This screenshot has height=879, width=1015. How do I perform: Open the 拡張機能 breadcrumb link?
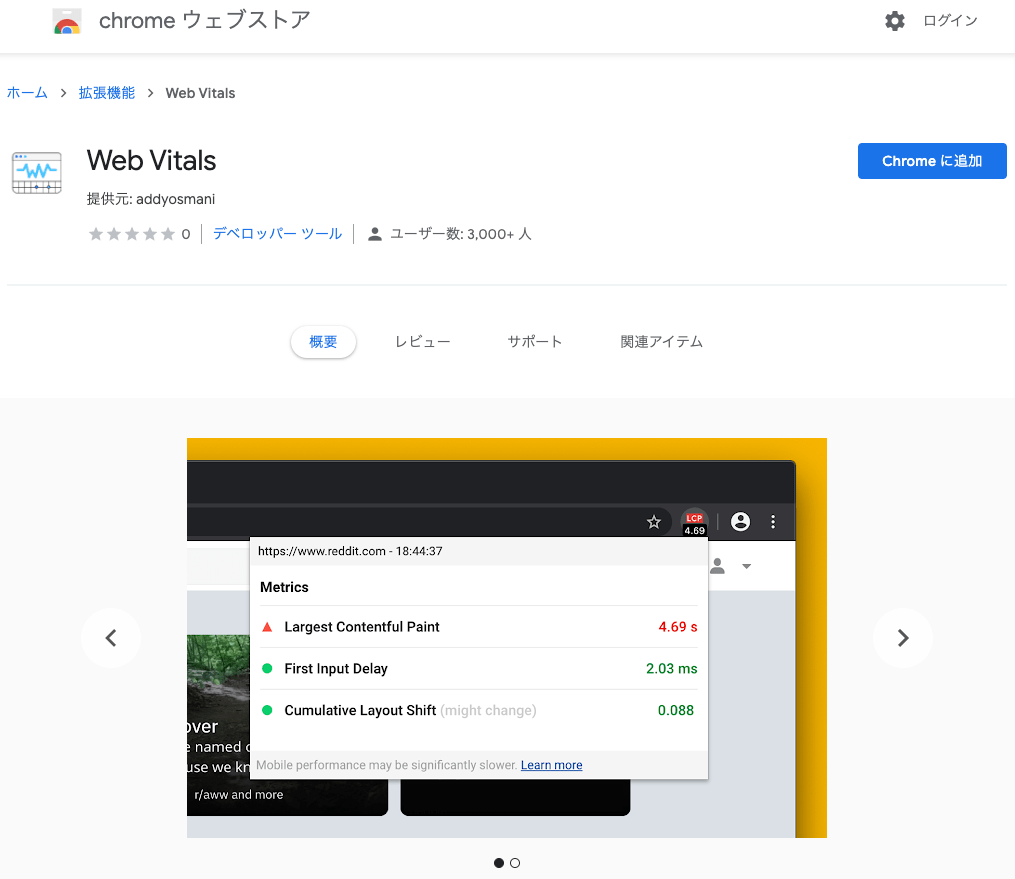pyautogui.click(x=107, y=93)
